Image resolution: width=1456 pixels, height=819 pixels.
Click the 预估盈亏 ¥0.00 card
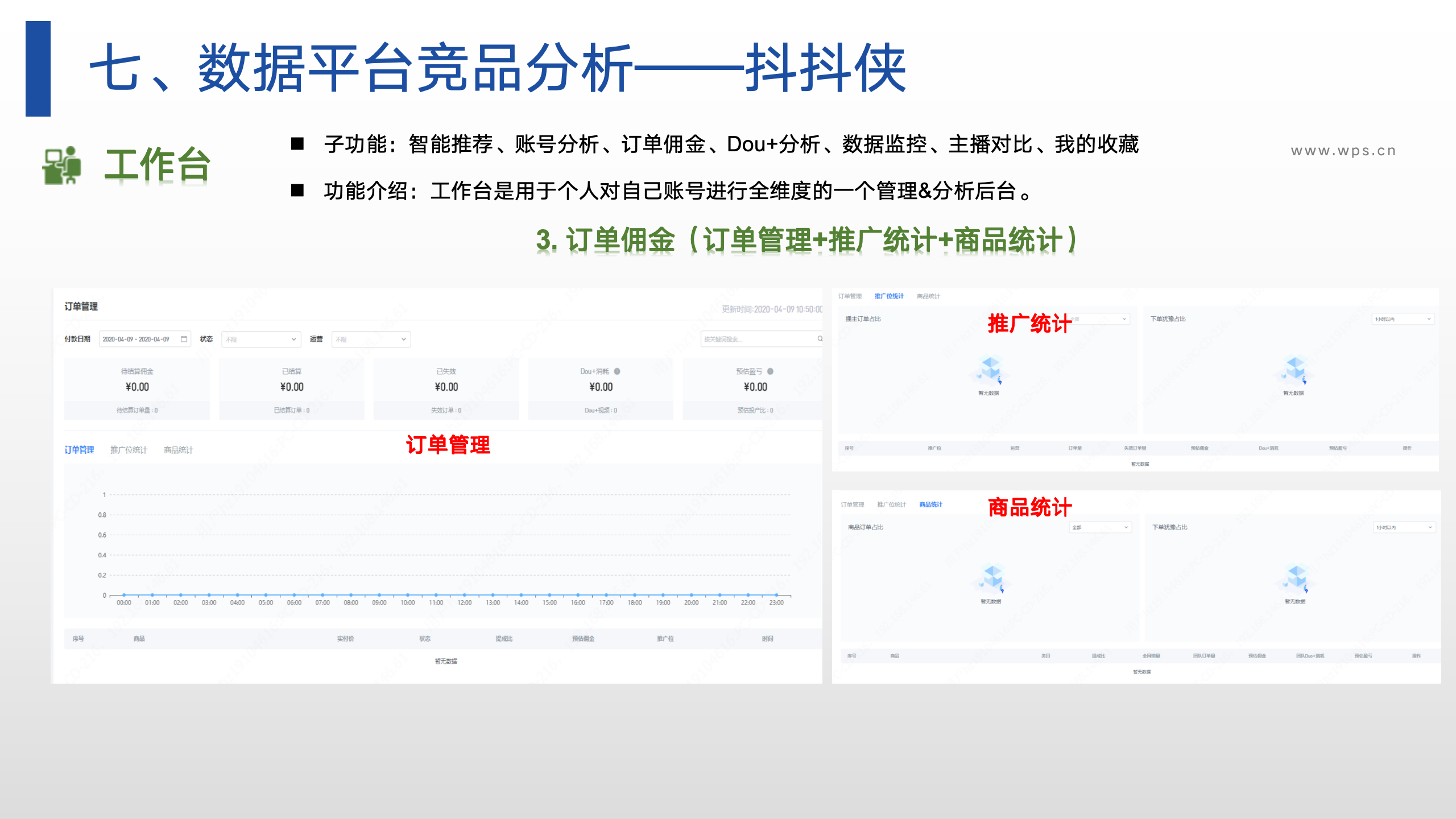click(752, 390)
